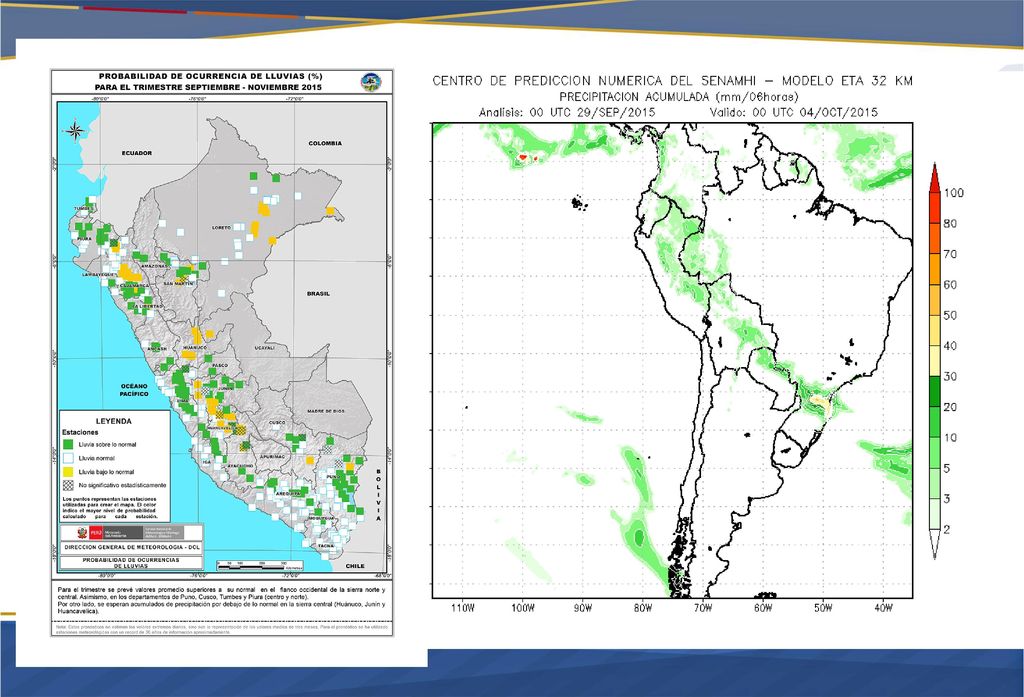The height and width of the screenshot is (697, 1024).
Task: Click the 'LORETO' department label
Action: [x=222, y=228]
